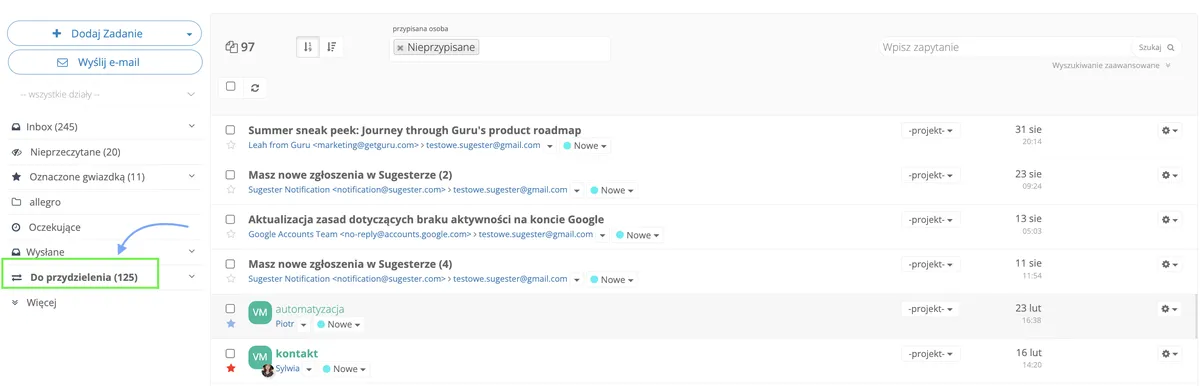
Task: Open -projekt- dropdown for Masz nowe zgłoszenia (2)
Action: coord(931,175)
